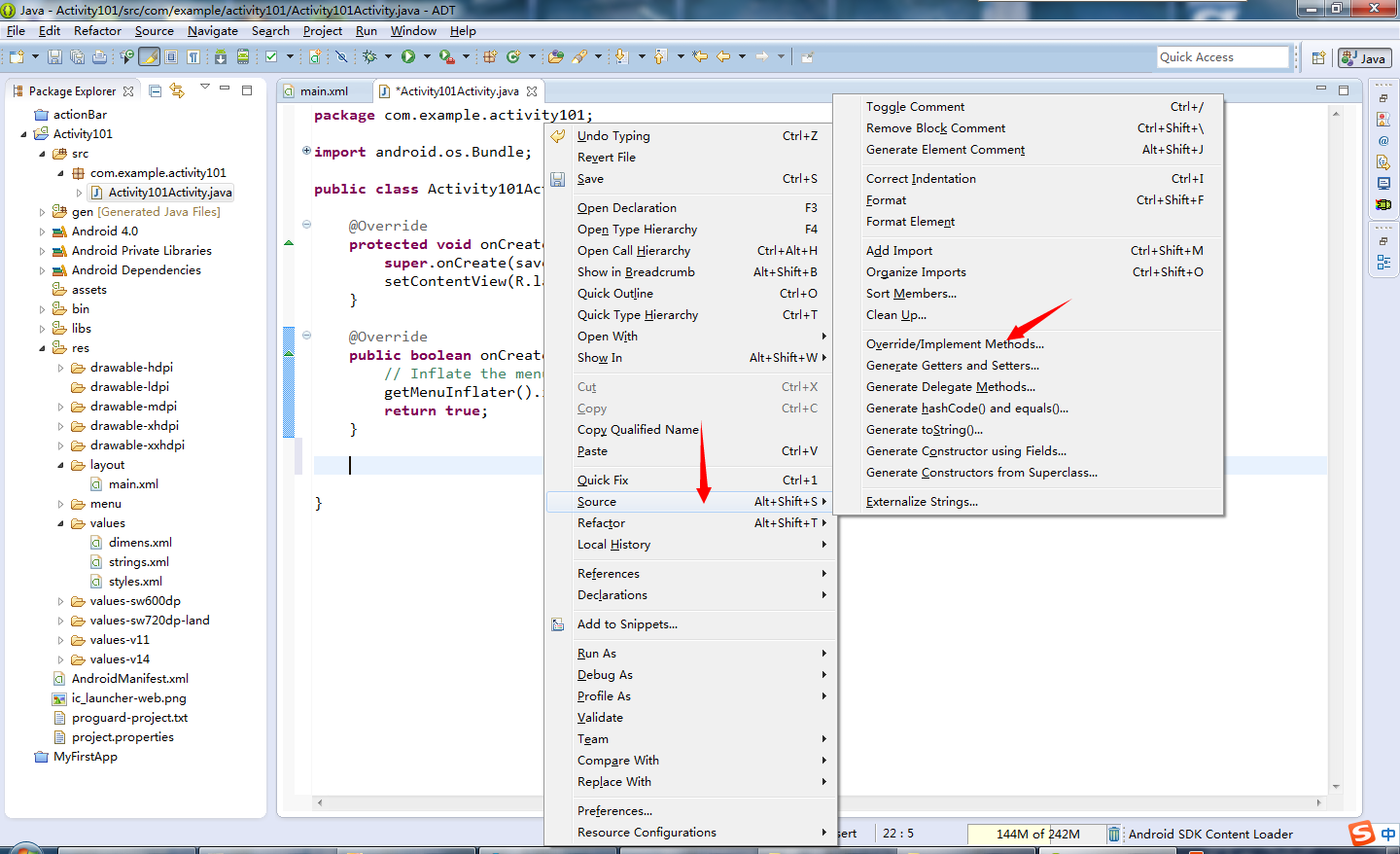The height and width of the screenshot is (854, 1400).
Task: Click Collapse All in Package Explorer
Action: [x=156, y=90]
